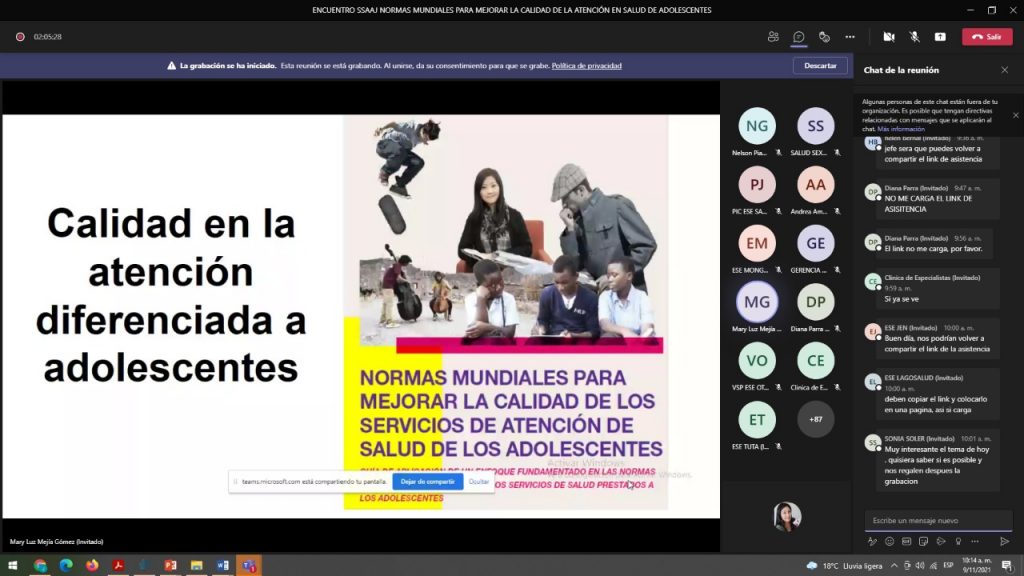Click the GIF icon below message box
1024x576 pixels.
click(x=906, y=541)
